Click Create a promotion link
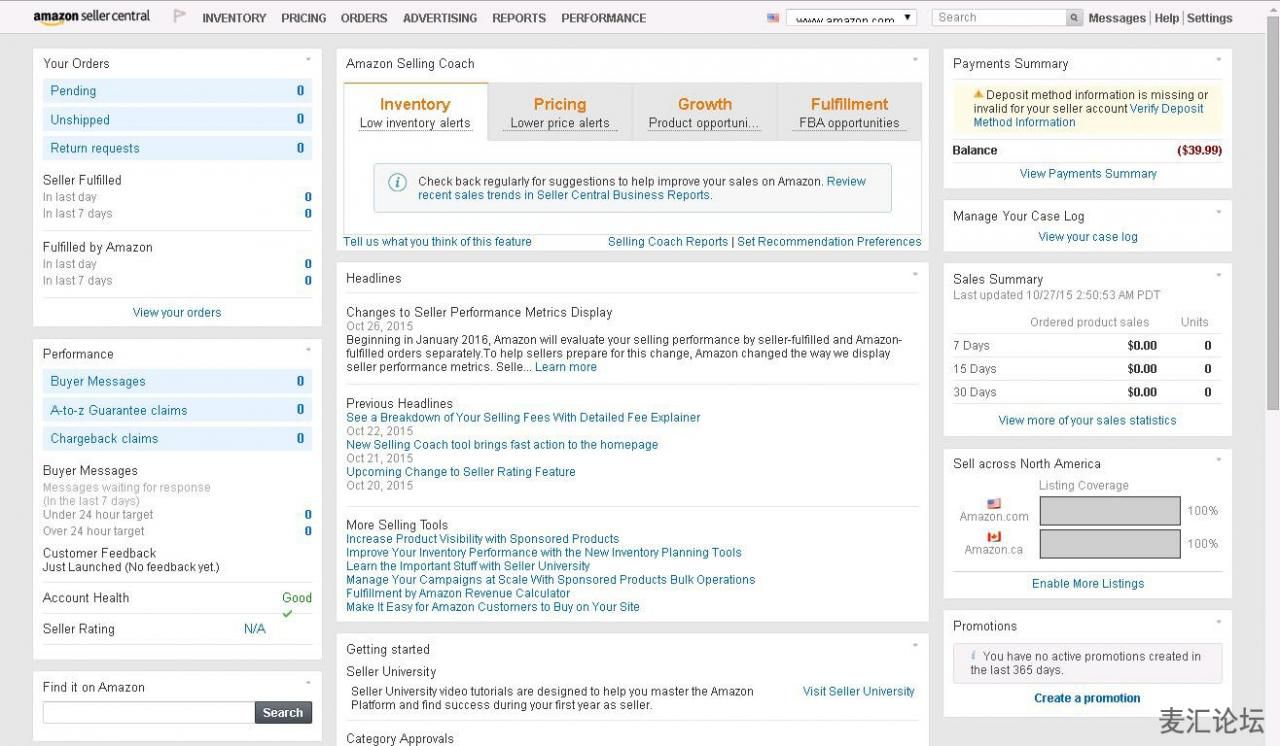 click(x=1087, y=699)
